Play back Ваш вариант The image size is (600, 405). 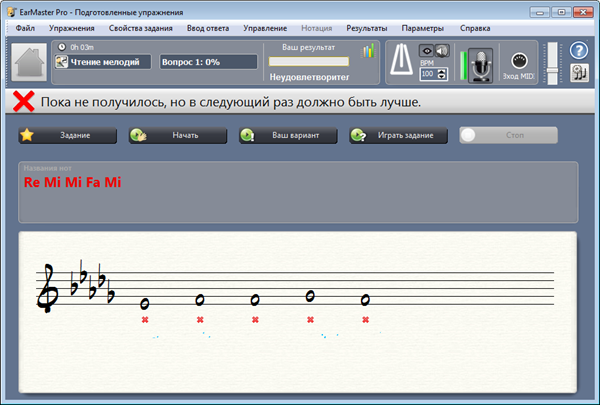coord(288,135)
